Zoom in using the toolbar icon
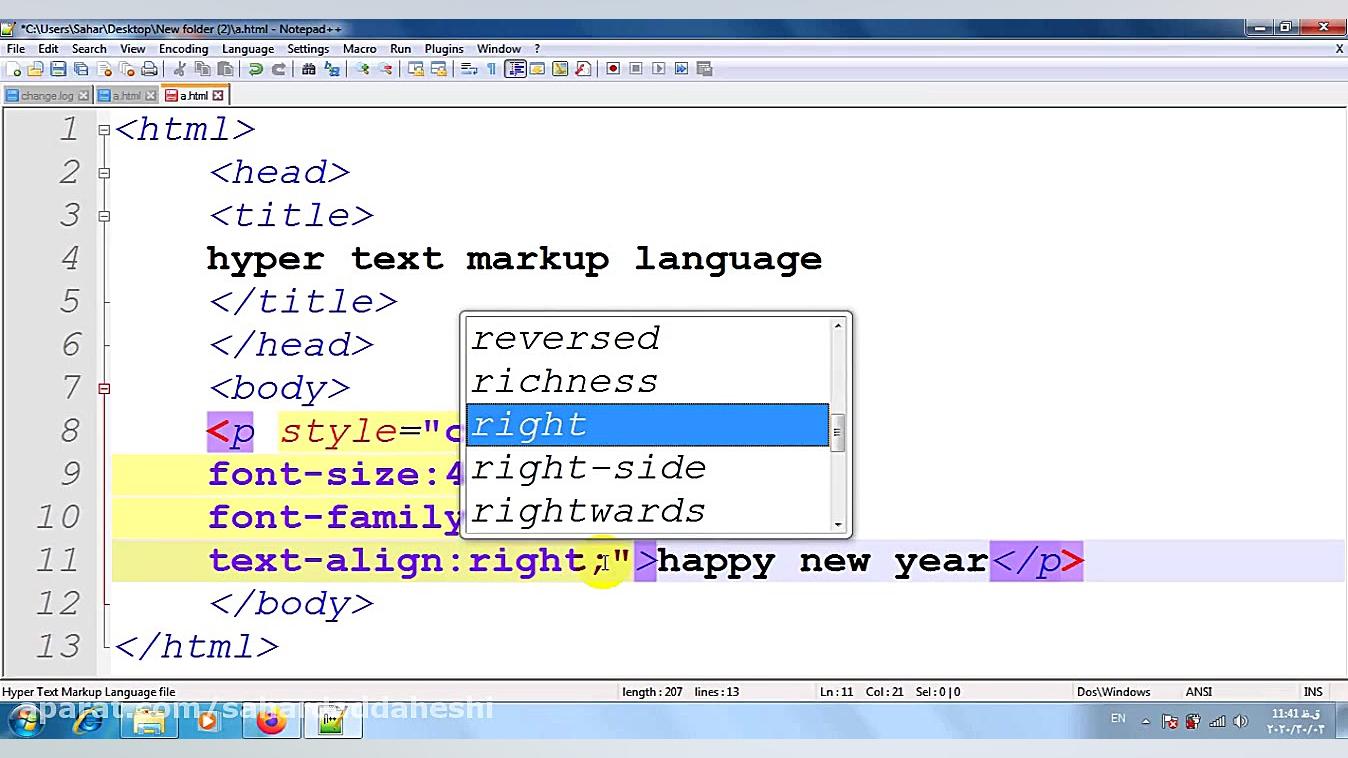 tap(362, 69)
